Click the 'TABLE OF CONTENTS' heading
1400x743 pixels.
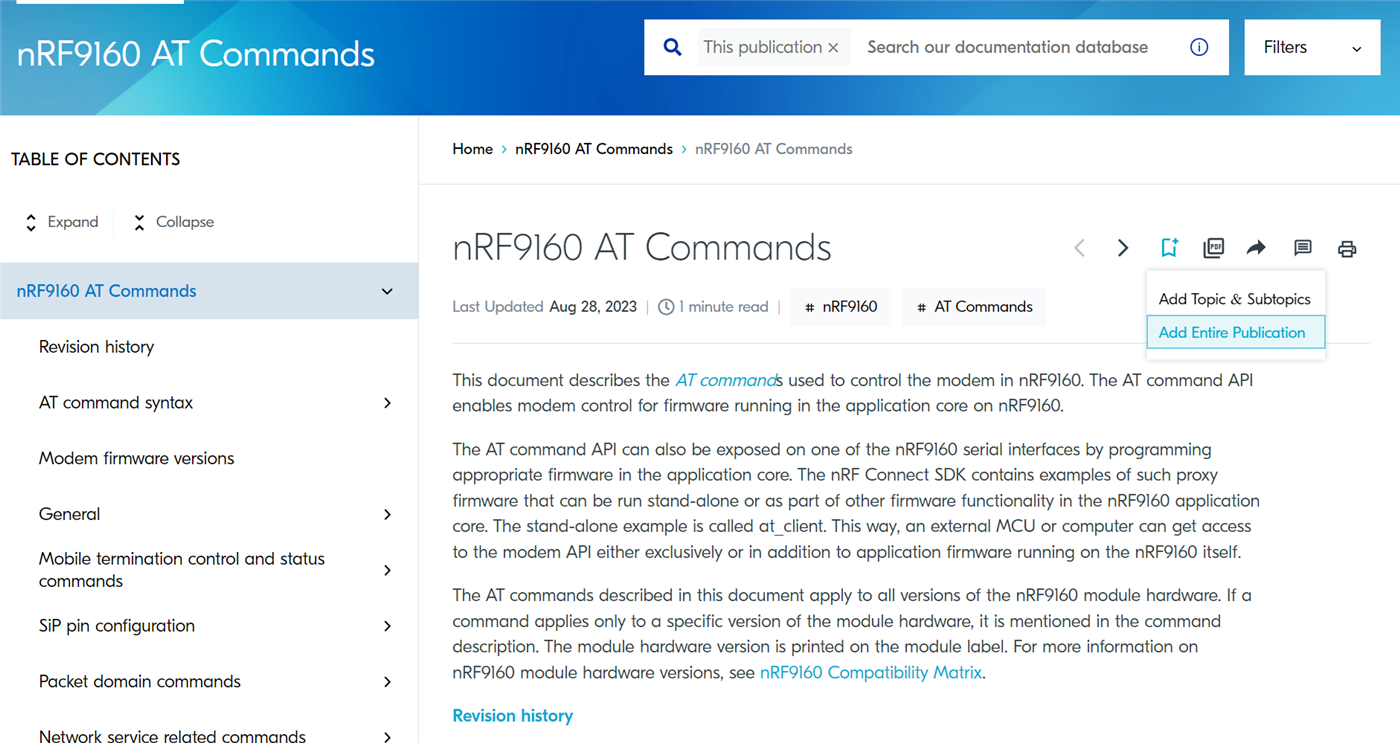coord(95,159)
